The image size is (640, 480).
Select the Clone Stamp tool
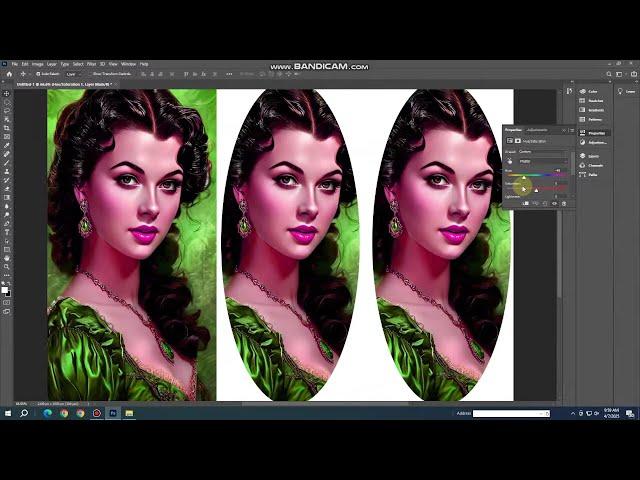pyautogui.click(x=7, y=171)
